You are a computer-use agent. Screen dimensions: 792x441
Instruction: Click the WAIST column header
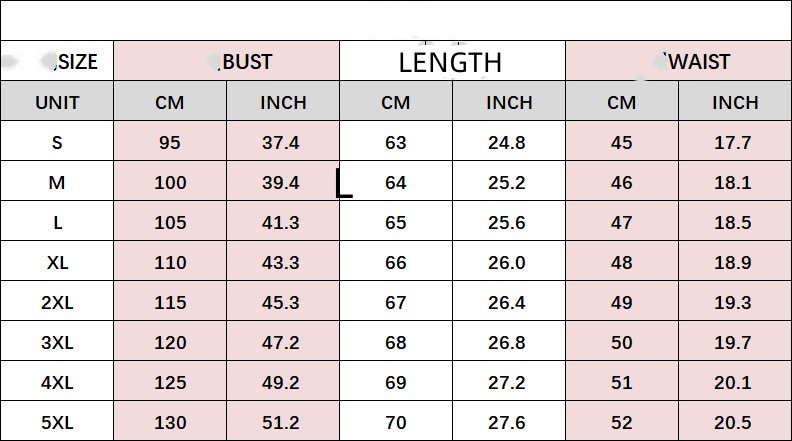(697, 62)
